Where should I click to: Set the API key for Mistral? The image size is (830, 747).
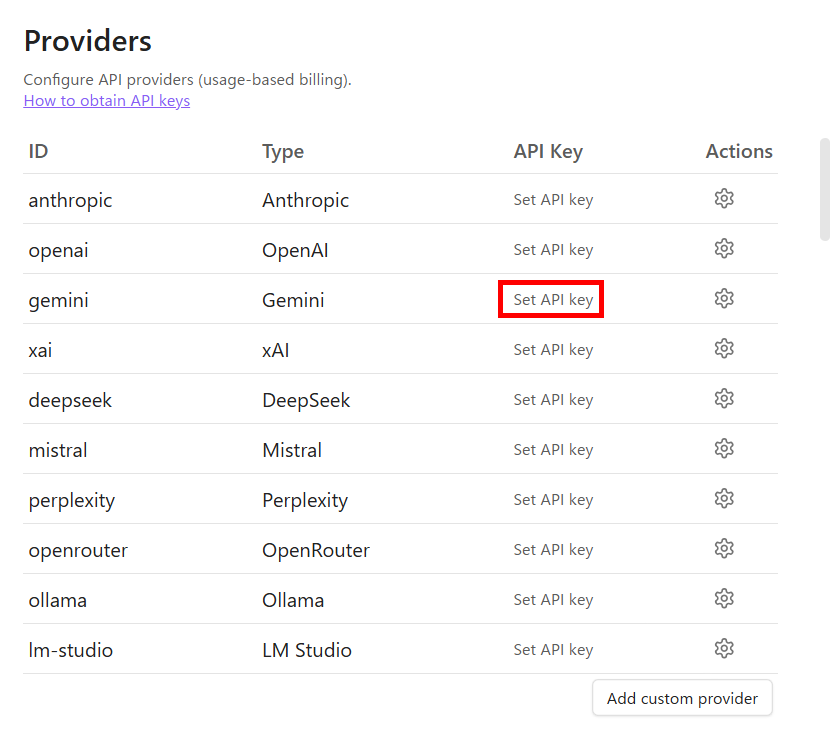click(x=553, y=450)
